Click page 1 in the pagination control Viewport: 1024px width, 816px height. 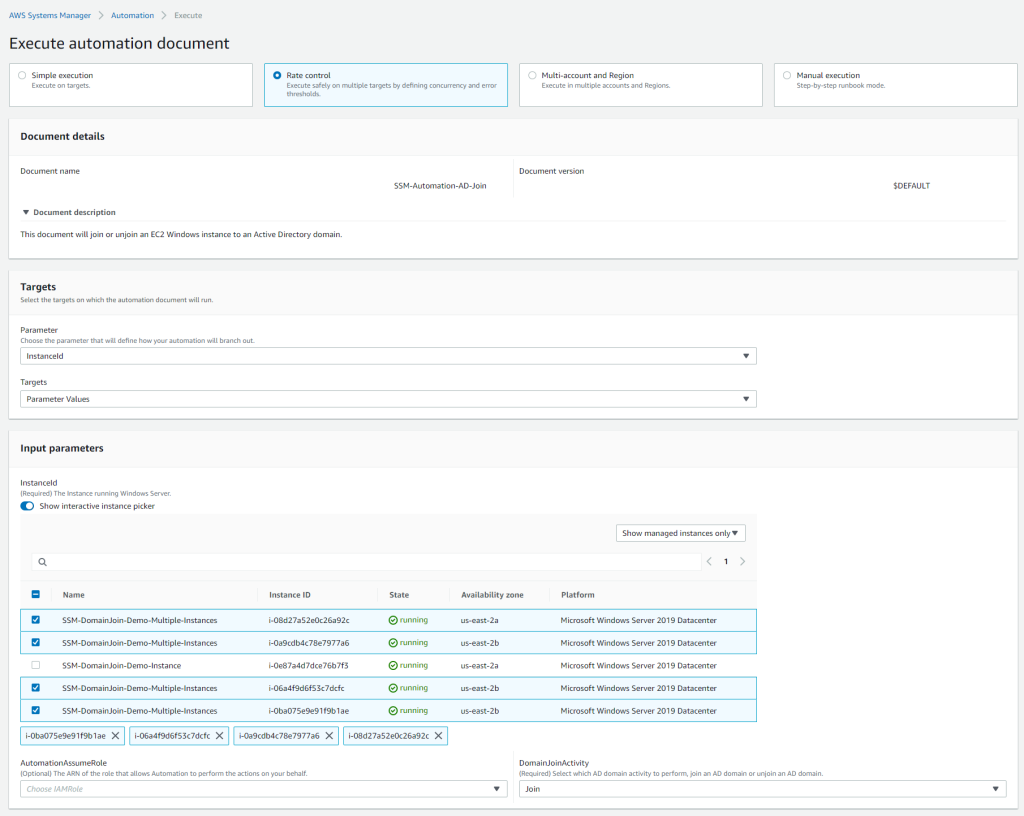(x=726, y=561)
